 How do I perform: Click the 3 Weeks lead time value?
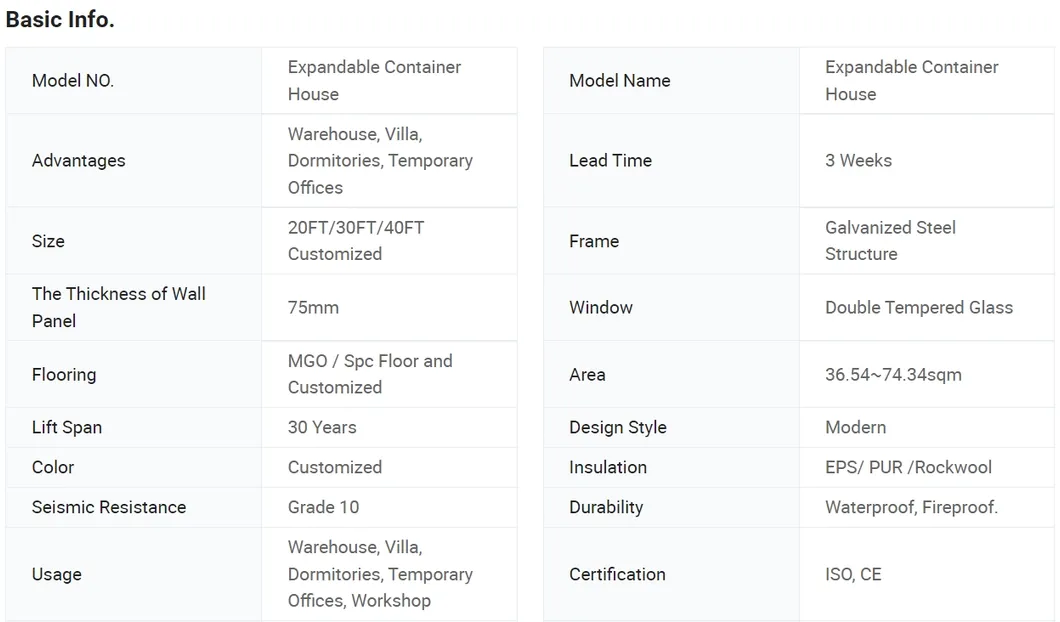click(x=858, y=160)
